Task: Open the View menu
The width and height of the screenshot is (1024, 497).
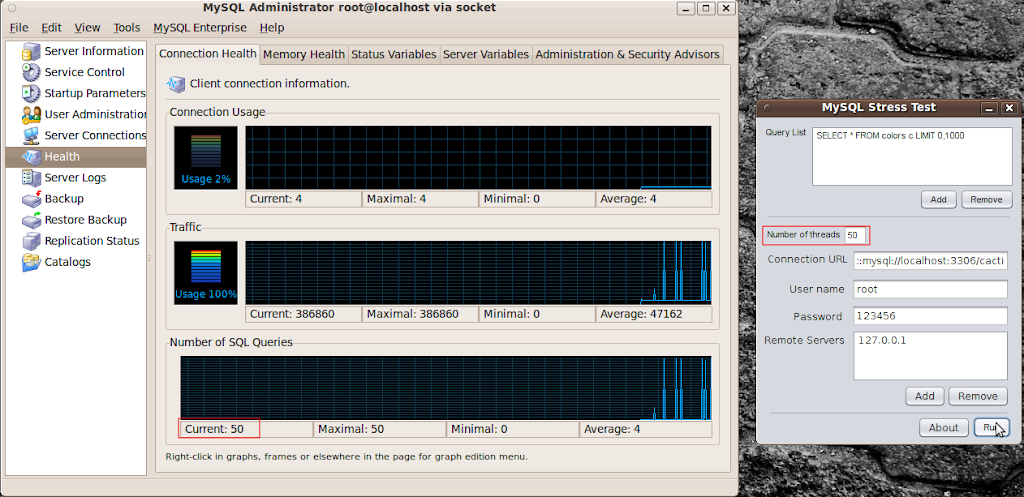Action: pos(88,27)
